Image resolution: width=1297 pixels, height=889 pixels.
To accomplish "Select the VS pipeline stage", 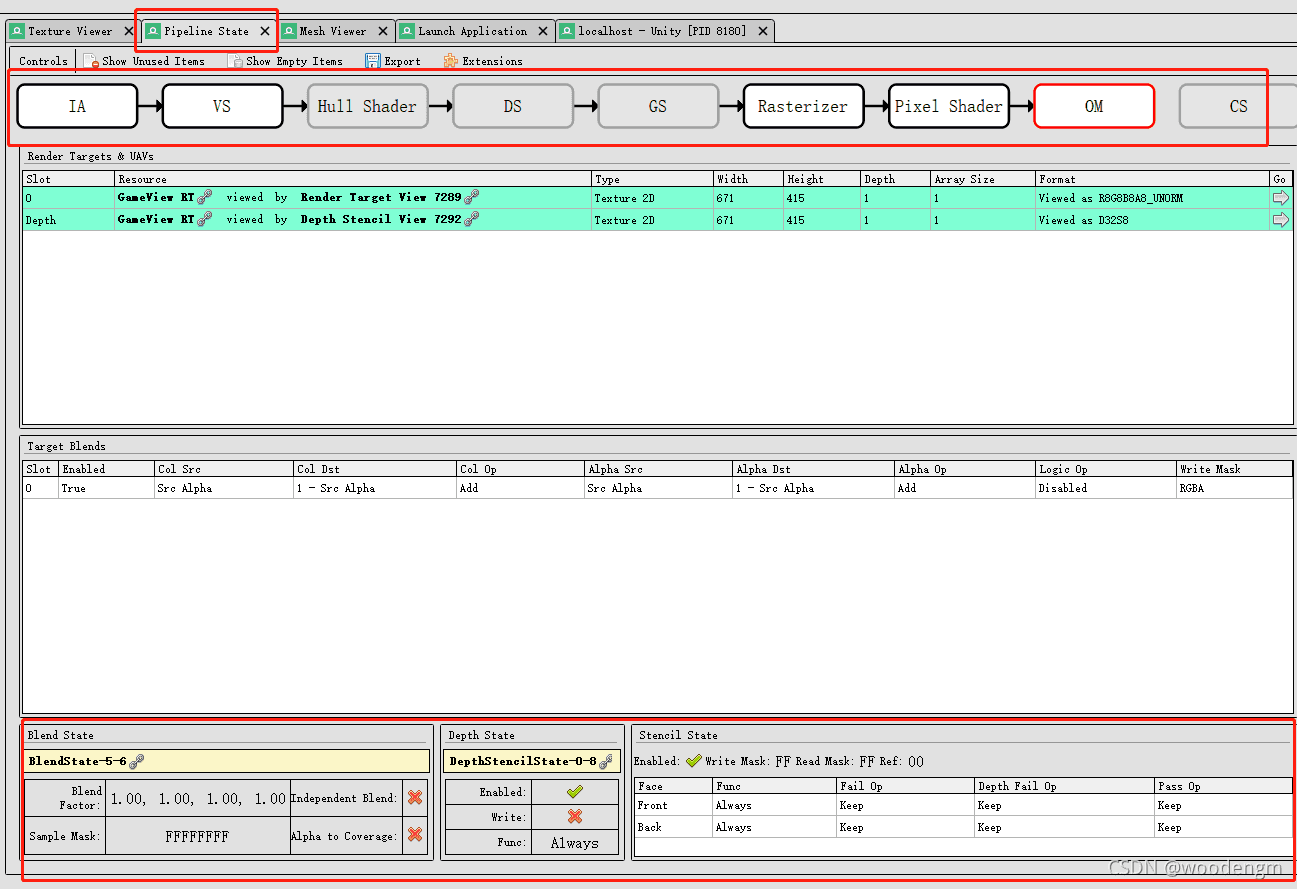I will tap(222, 106).
